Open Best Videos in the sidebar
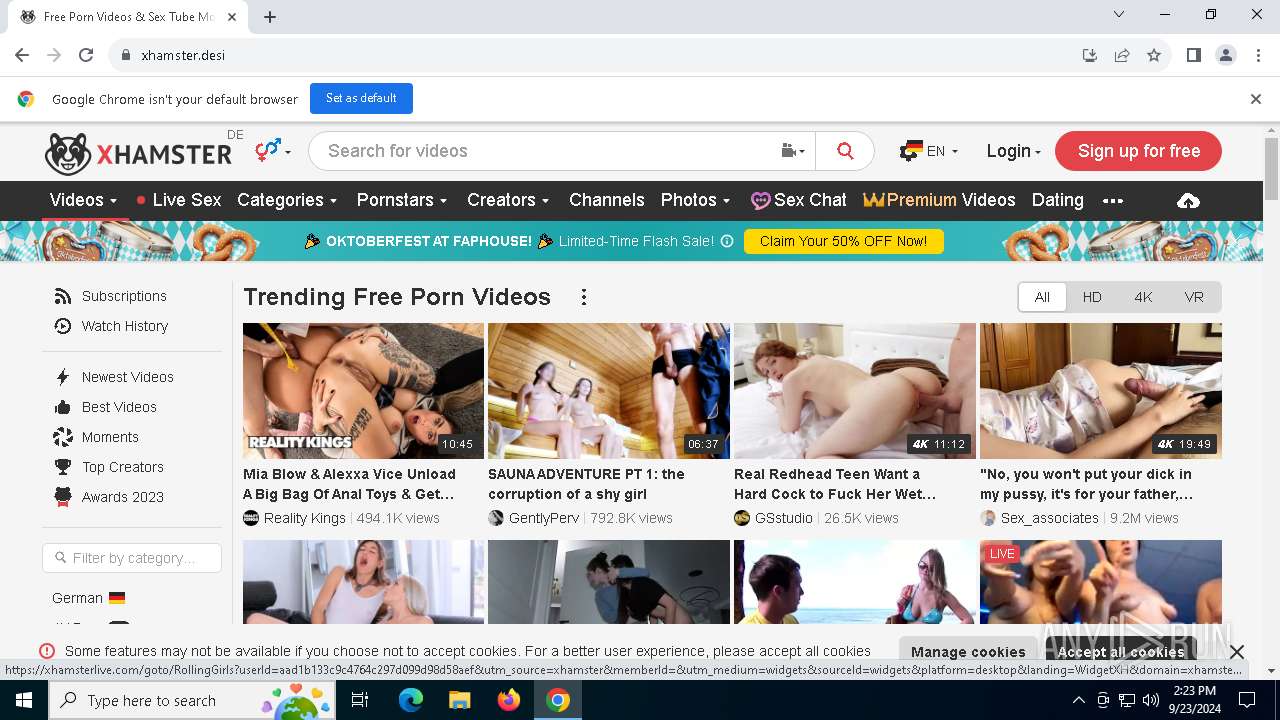 tap(105, 407)
